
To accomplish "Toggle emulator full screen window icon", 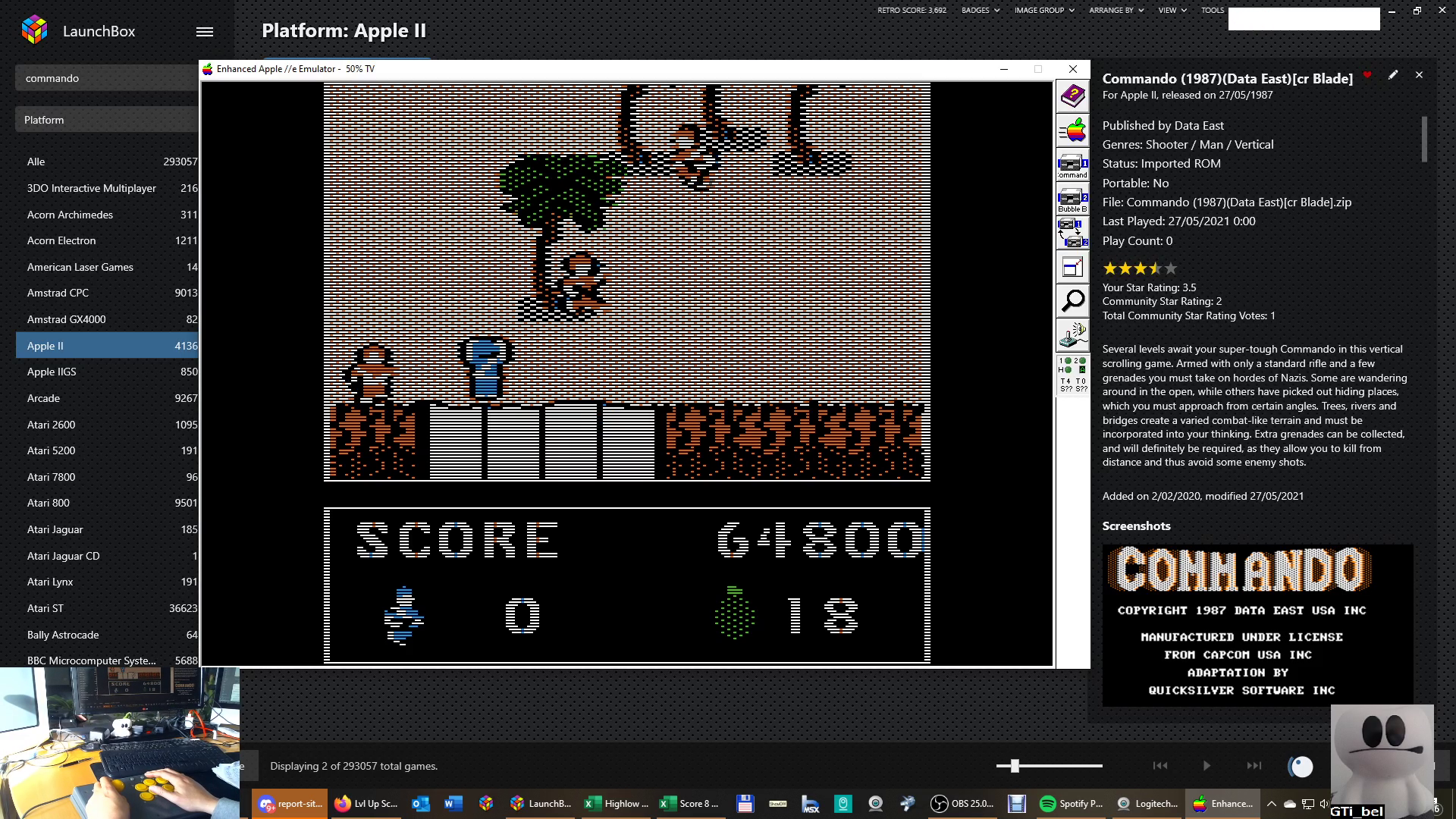I will [x=1072, y=267].
